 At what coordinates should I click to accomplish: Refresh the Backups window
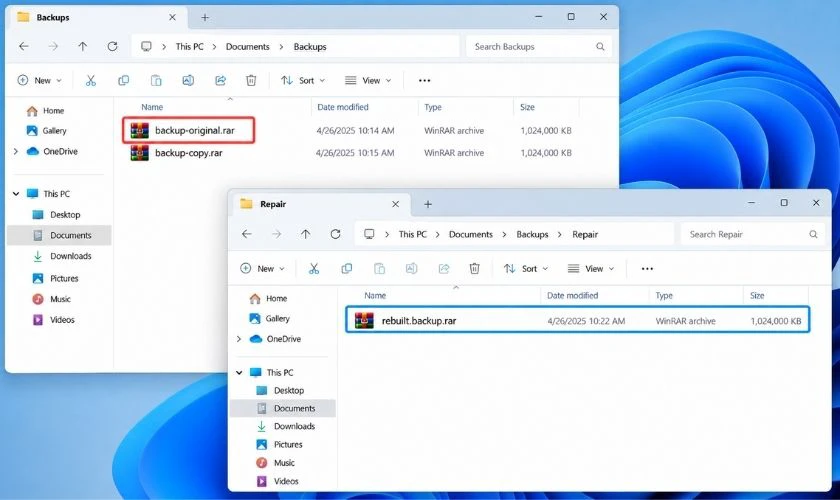pos(112,47)
